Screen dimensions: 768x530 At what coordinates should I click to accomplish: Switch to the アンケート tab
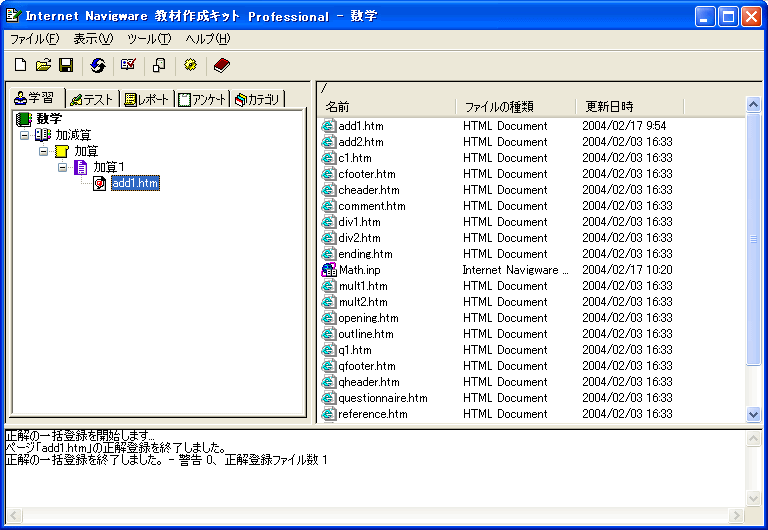tap(203, 99)
